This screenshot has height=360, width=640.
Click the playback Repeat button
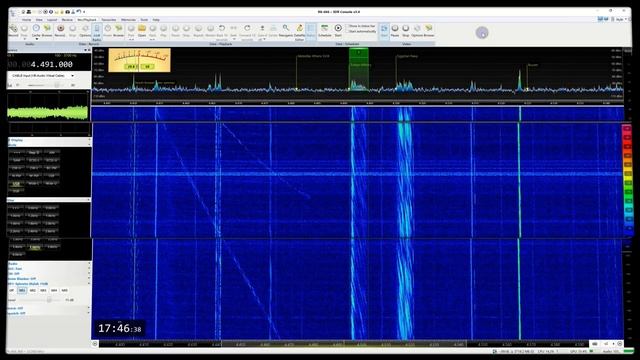point(198,31)
